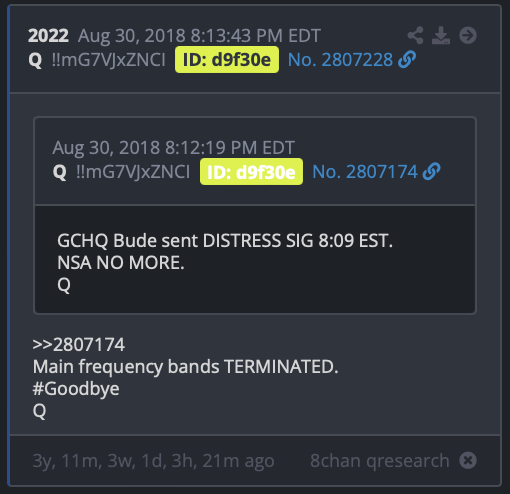Click tripcode !!mG7VJxZNCI in quoted post
The width and height of the screenshot is (510, 494).
133,172
